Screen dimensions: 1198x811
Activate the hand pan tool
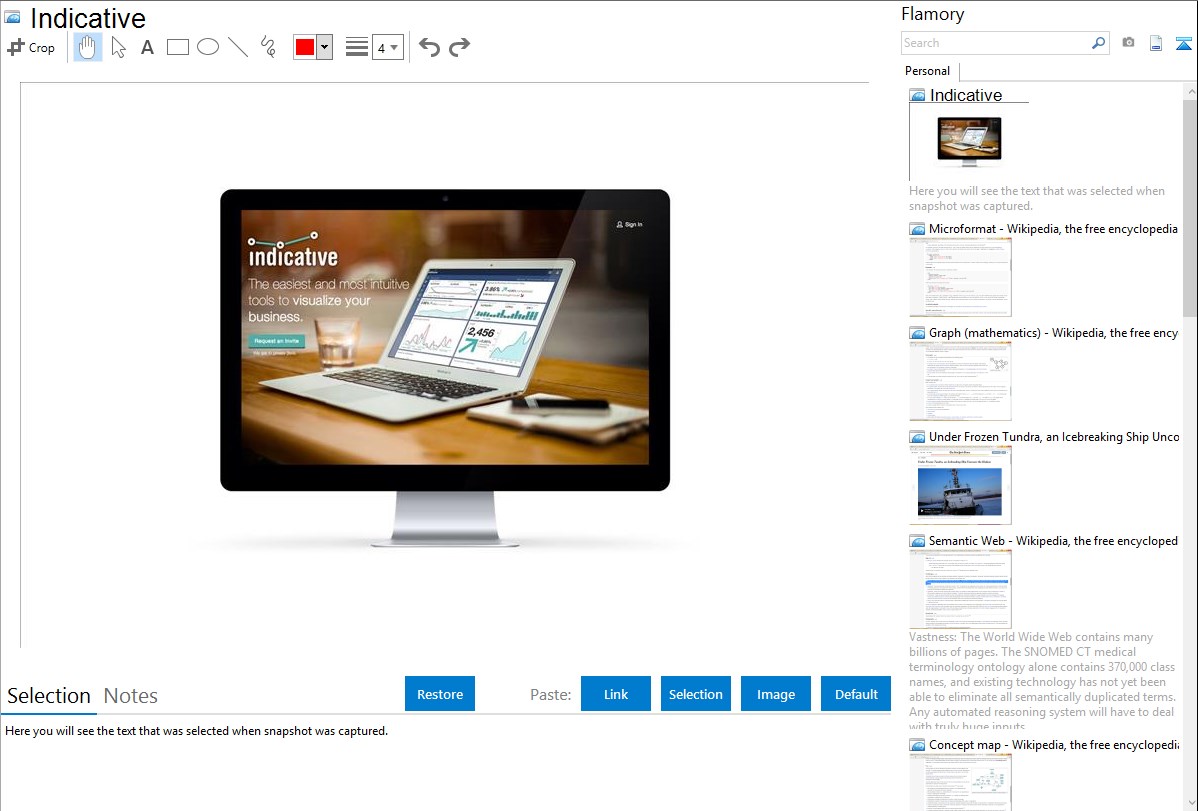click(87, 47)
